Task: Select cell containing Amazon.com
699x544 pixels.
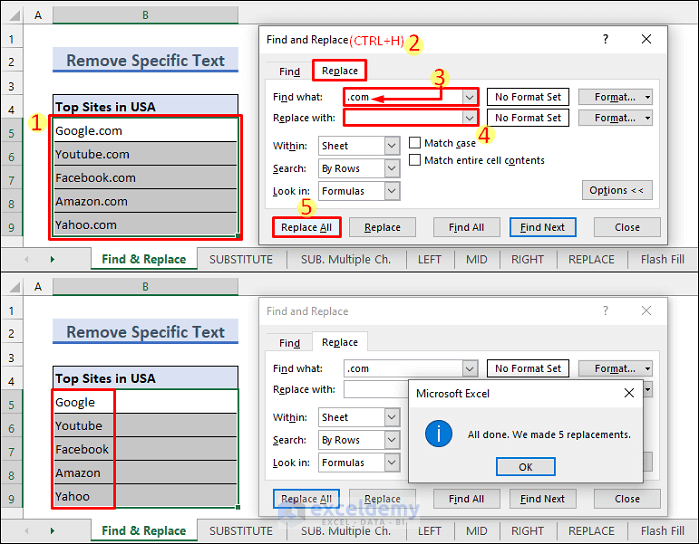Action: 145,202
